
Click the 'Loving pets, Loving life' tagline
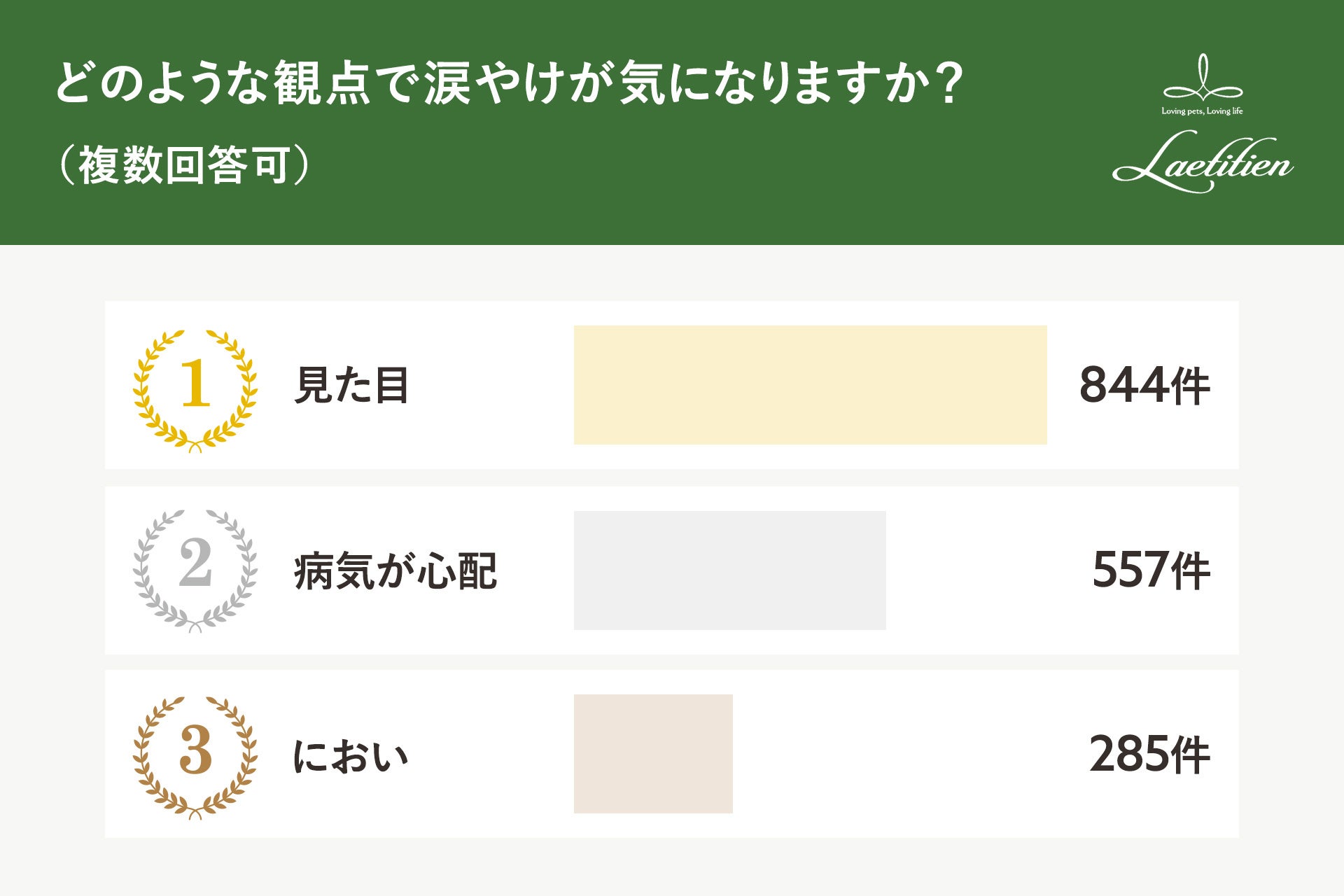(x=1202, y=111)
